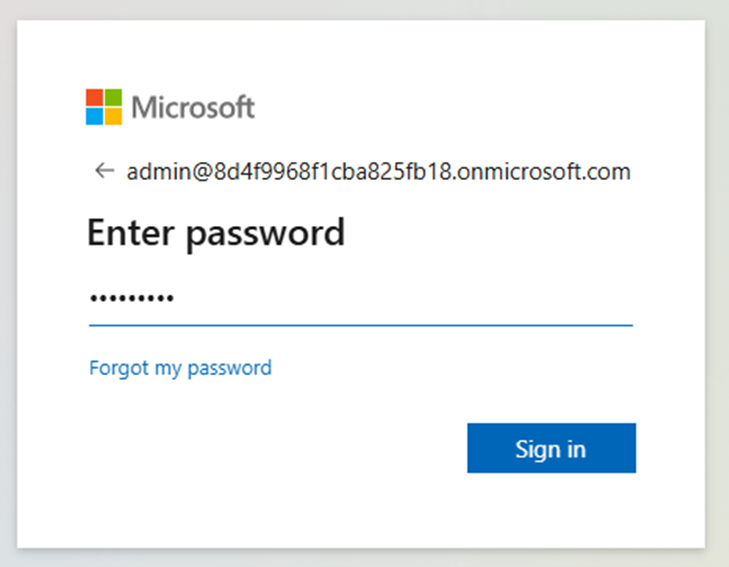Click the red square of the logo

[x=94, y=98]
